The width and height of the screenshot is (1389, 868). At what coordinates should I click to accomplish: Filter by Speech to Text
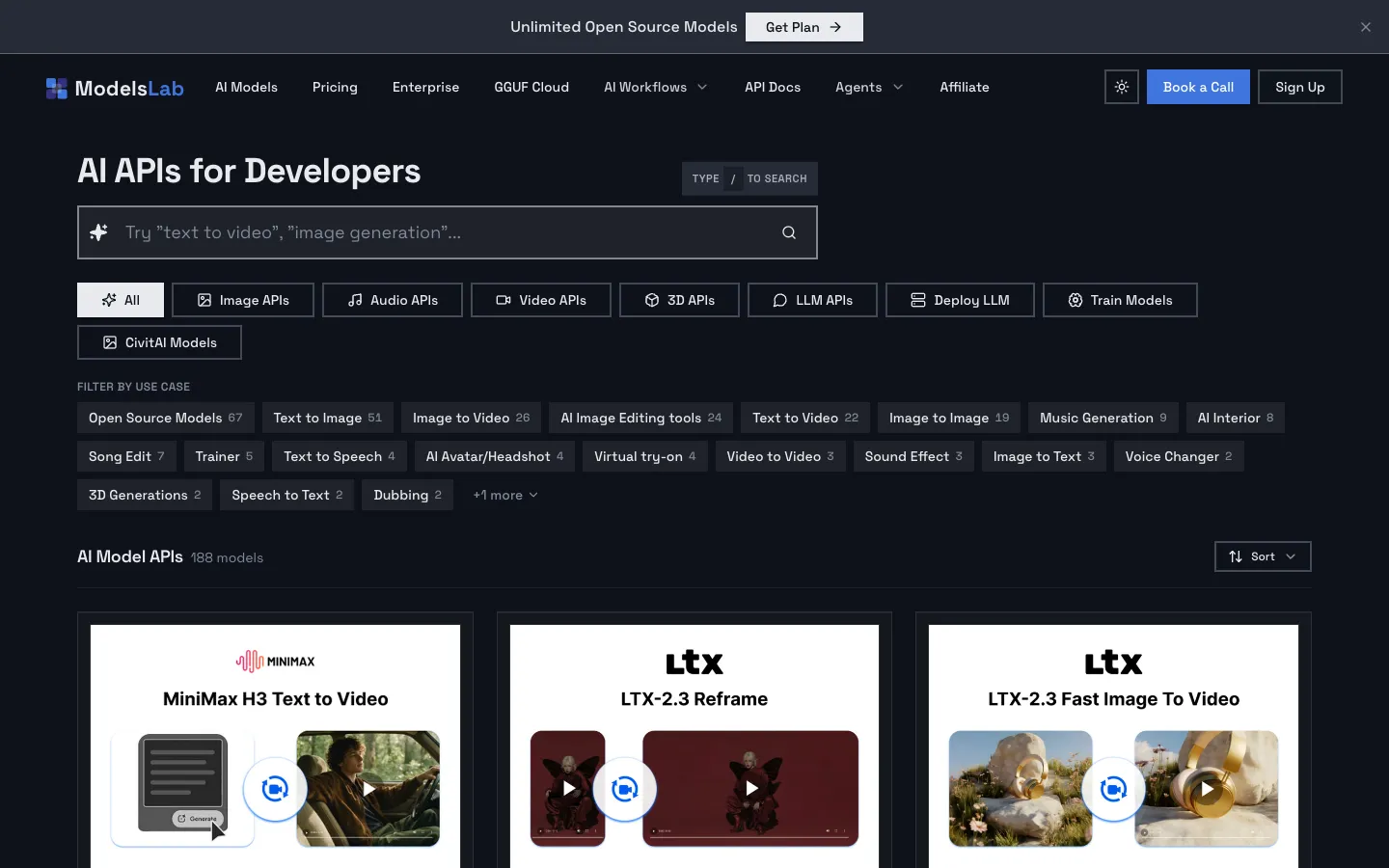(287, 495)
